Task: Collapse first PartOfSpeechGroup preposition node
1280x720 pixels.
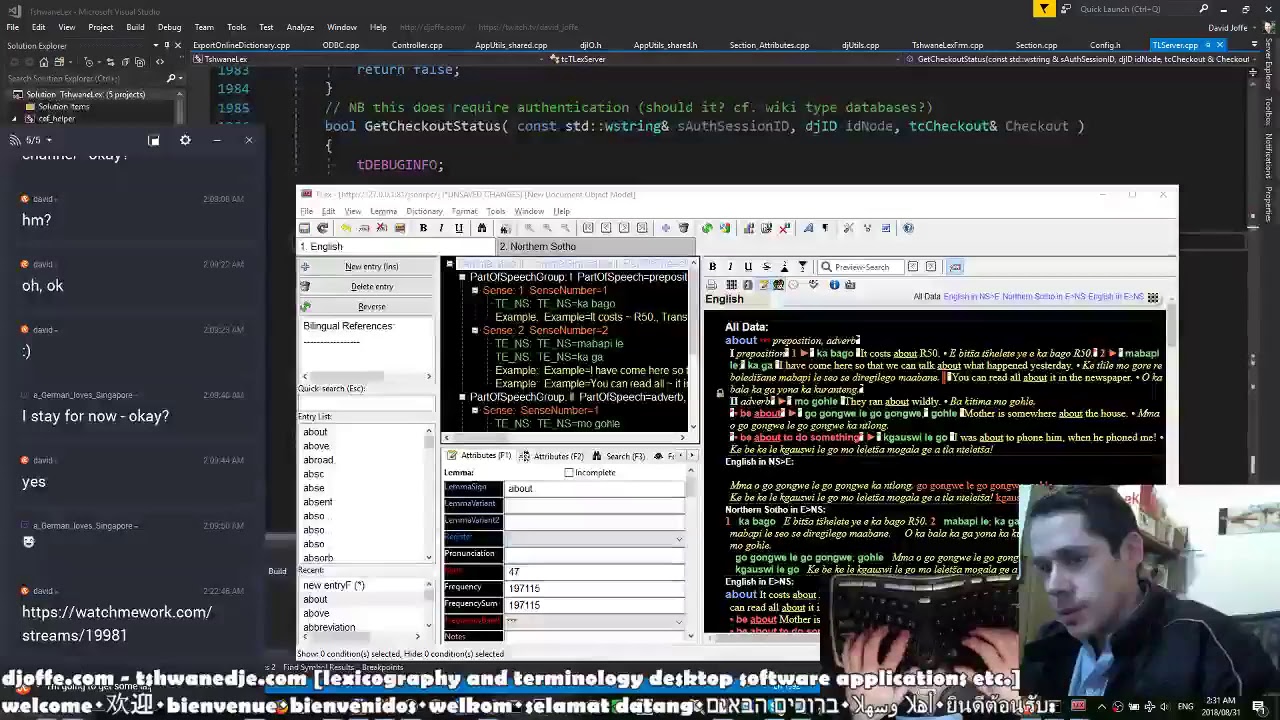Action: tap(462, 277)
